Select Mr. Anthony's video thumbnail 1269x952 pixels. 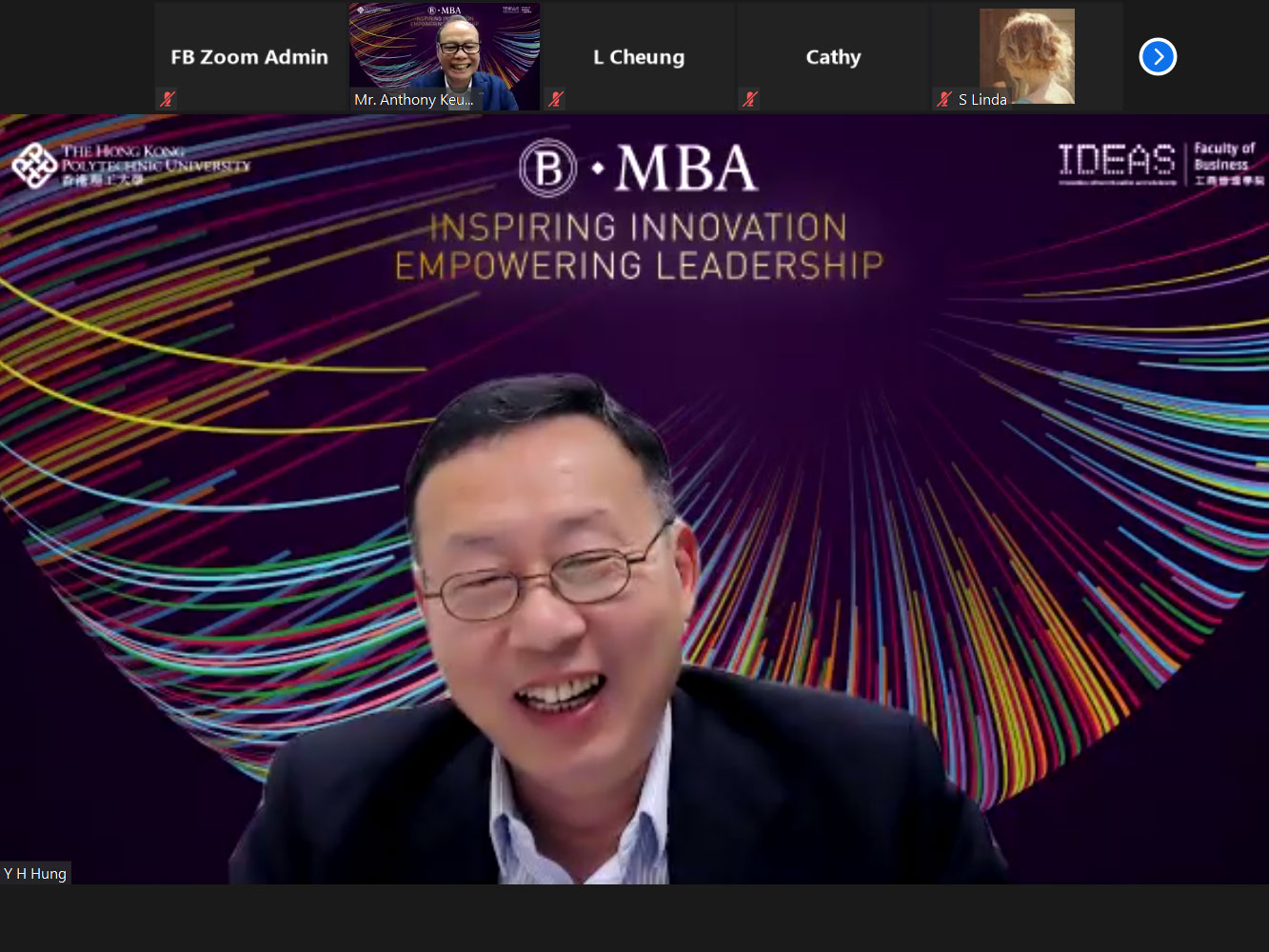(445, 50)
